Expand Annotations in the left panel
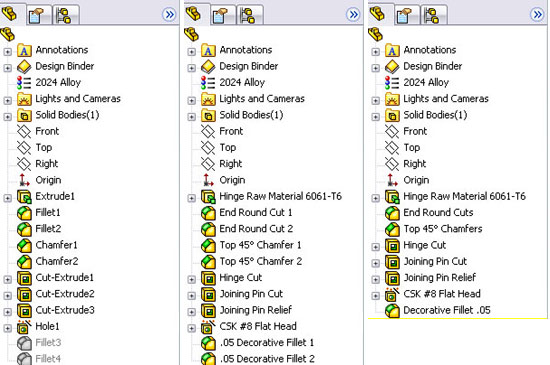This screenshot has height=365, width=550. 7,52
